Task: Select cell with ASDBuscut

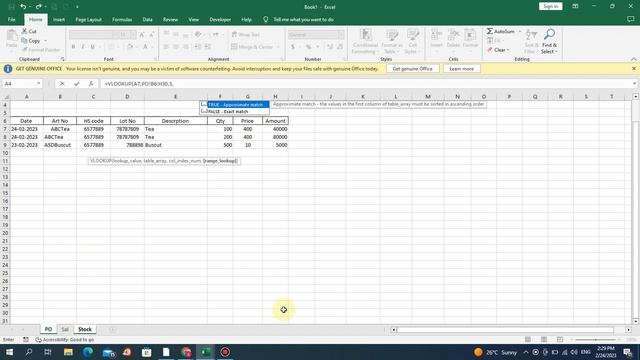Action: point(60,145)
